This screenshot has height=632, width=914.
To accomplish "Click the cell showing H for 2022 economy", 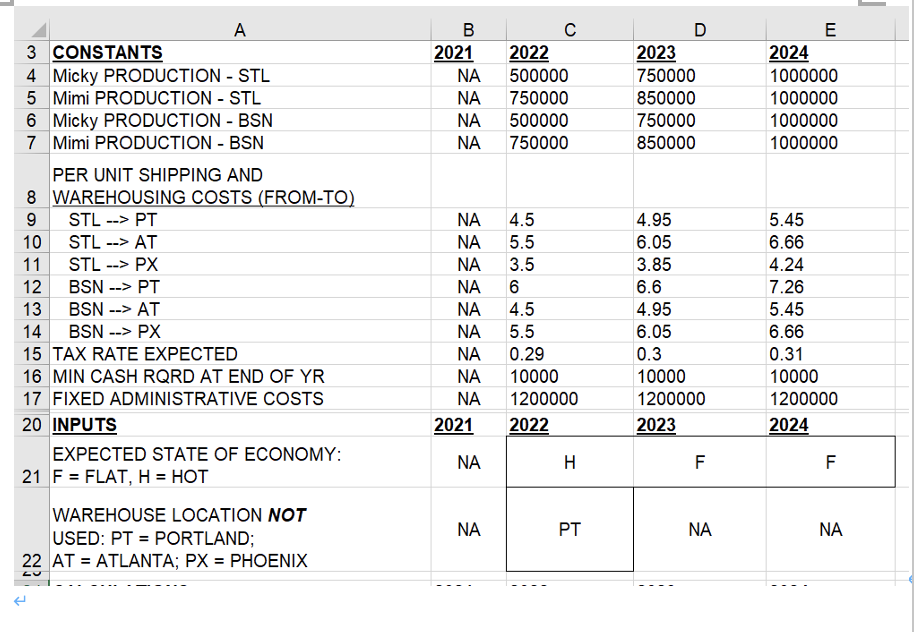I will (569, 462).
